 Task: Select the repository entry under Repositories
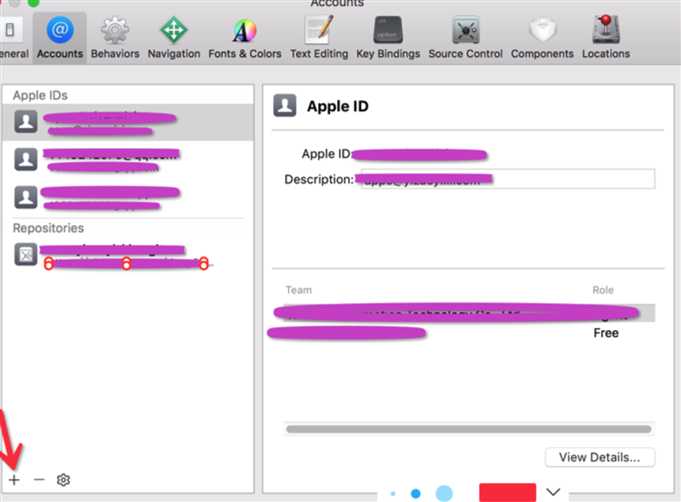(128, 255)
